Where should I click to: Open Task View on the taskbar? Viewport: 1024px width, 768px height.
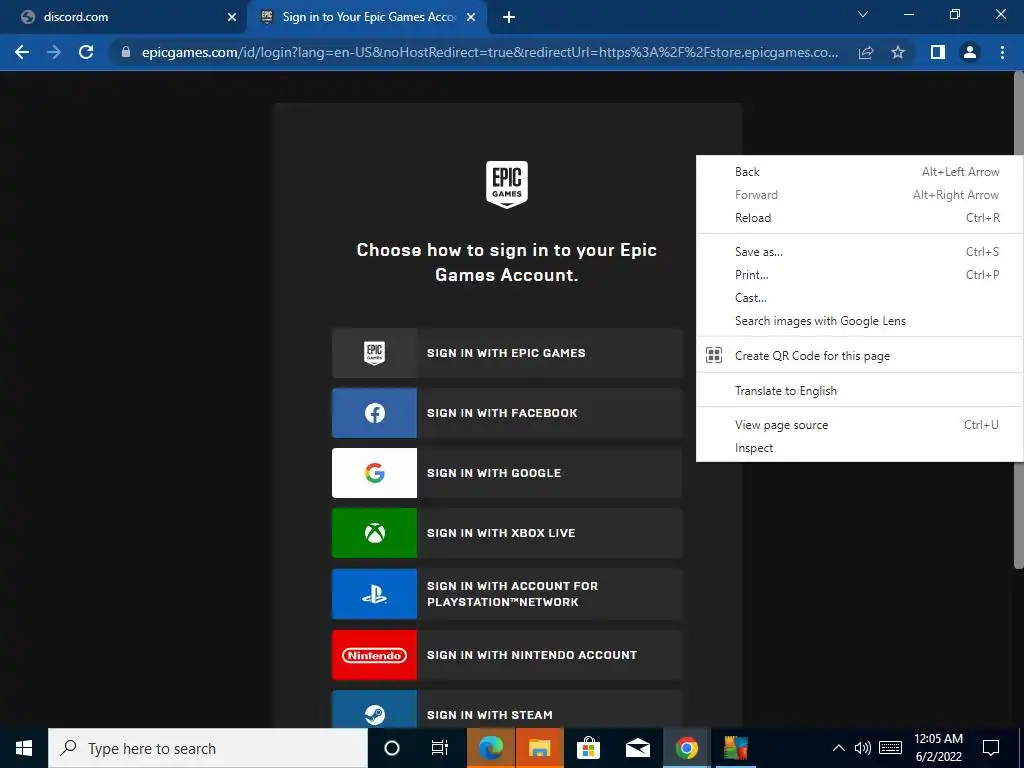pos(440,748)
